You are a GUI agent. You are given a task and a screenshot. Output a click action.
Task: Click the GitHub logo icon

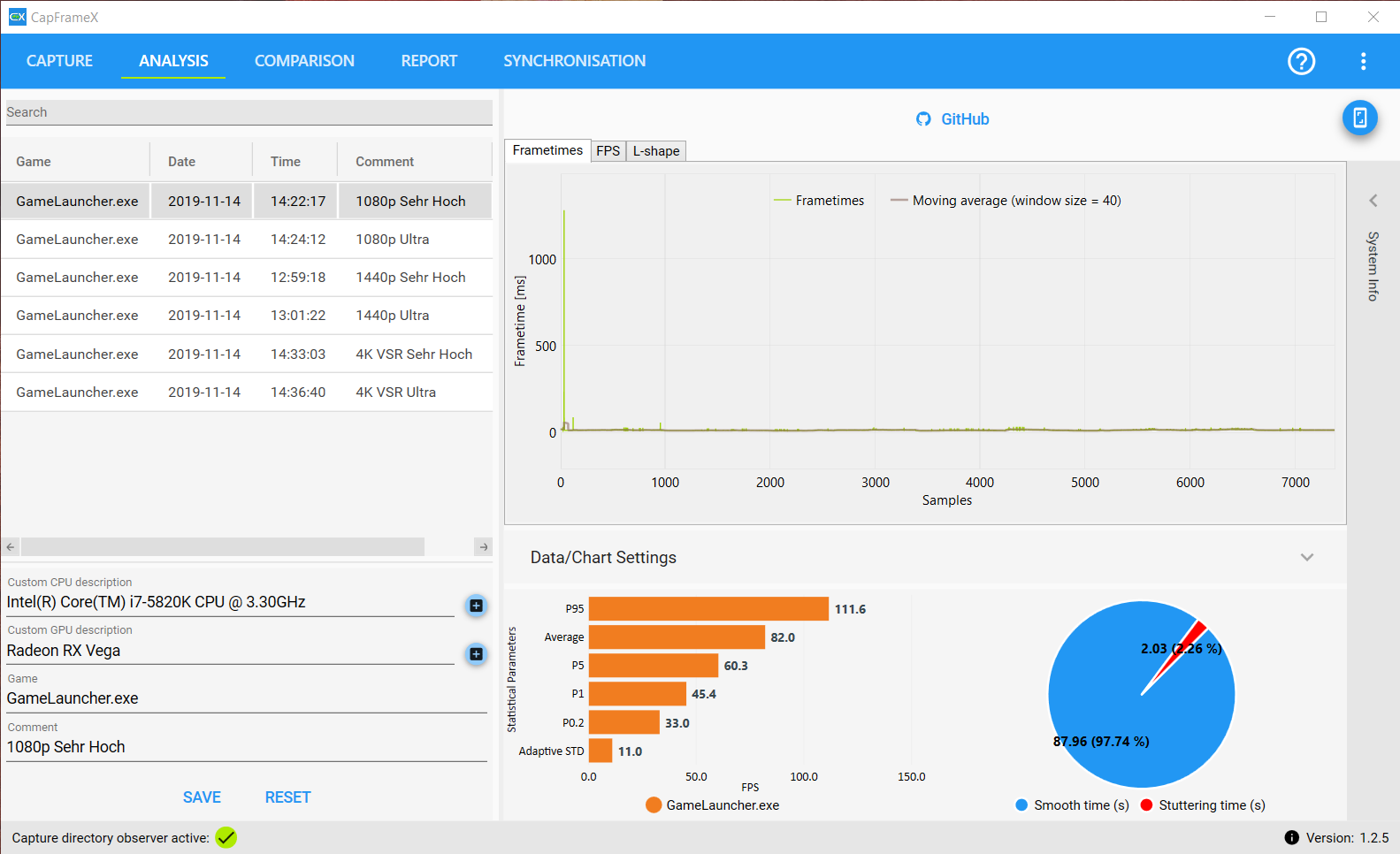pyautogui.click(x=923, y=119)
